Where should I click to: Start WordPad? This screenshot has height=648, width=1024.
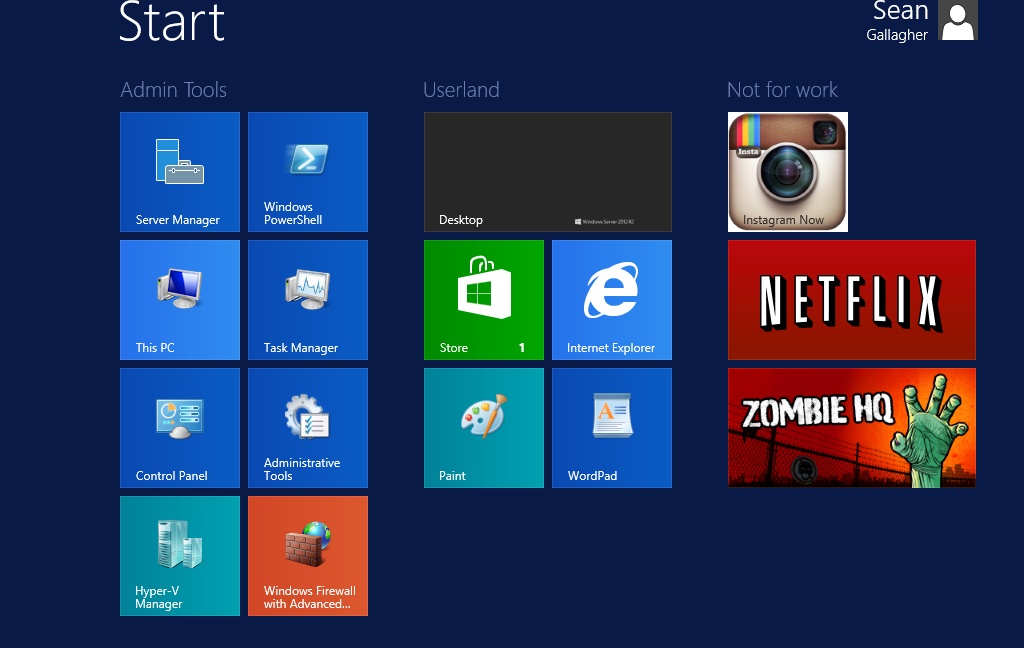tap(611, 428)
